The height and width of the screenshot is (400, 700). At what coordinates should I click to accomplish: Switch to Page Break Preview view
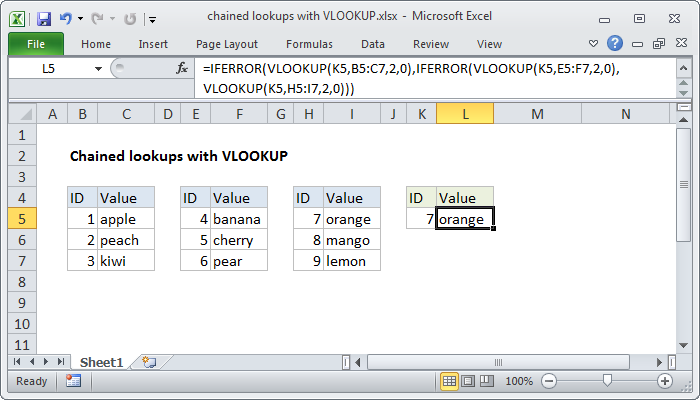489,381
